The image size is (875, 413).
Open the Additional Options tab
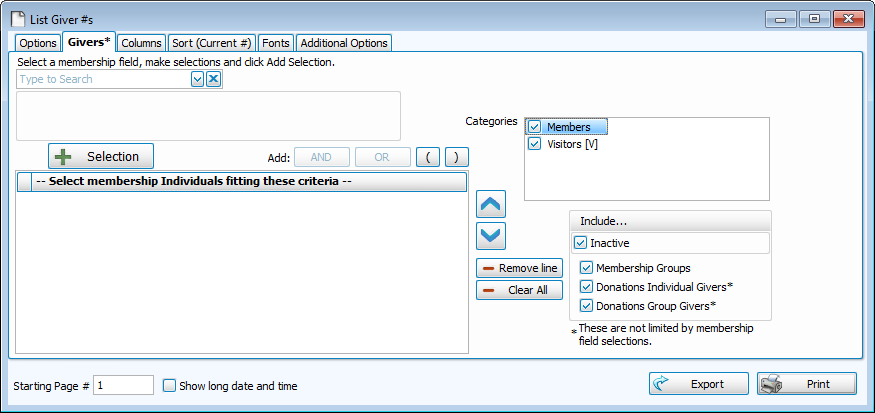343,43
